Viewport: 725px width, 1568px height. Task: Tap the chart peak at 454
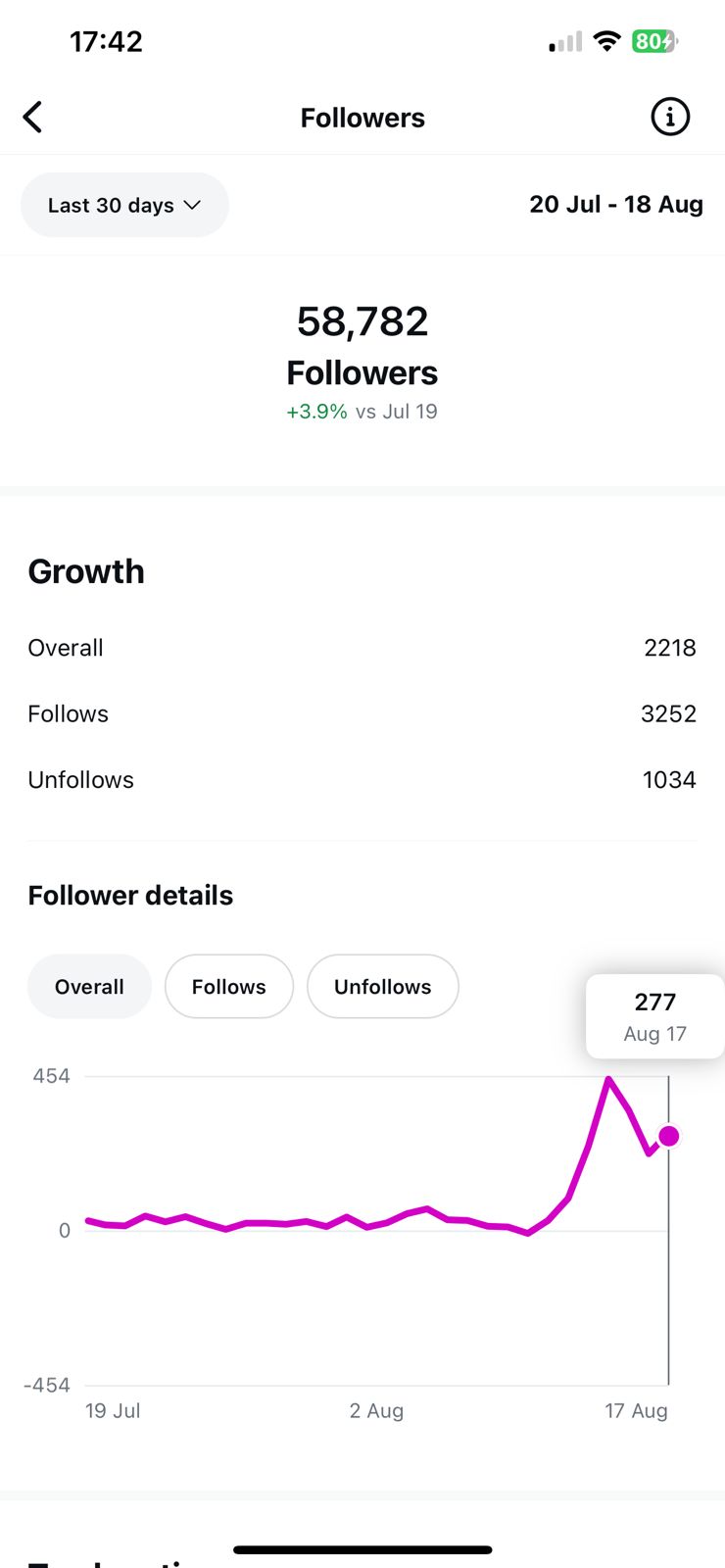coord(608,1079)
